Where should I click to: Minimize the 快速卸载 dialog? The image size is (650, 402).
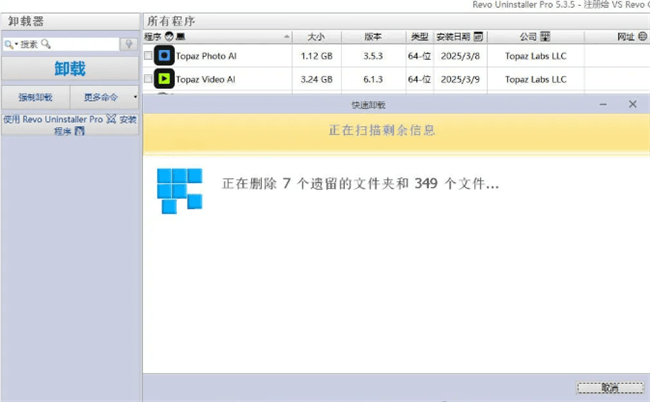coord(603,104)
